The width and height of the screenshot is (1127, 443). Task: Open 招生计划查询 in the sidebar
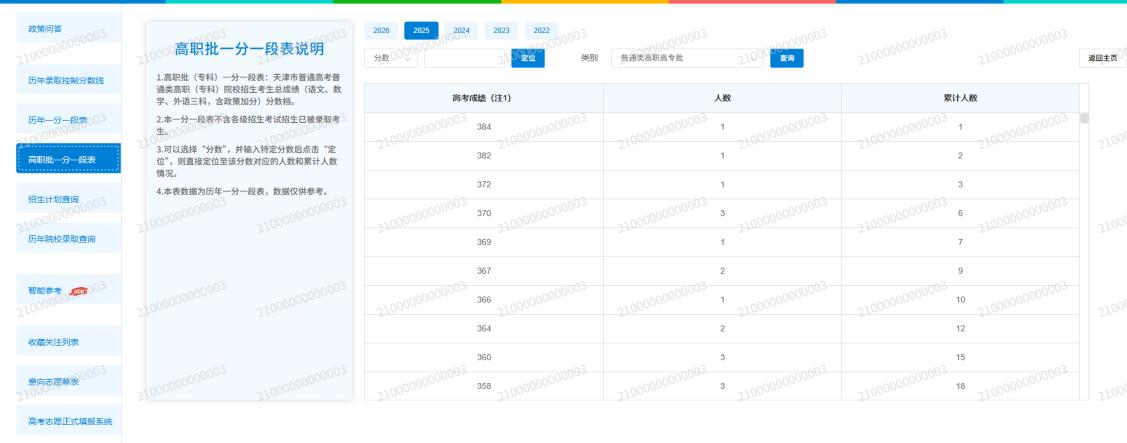[x=68, y=198]
